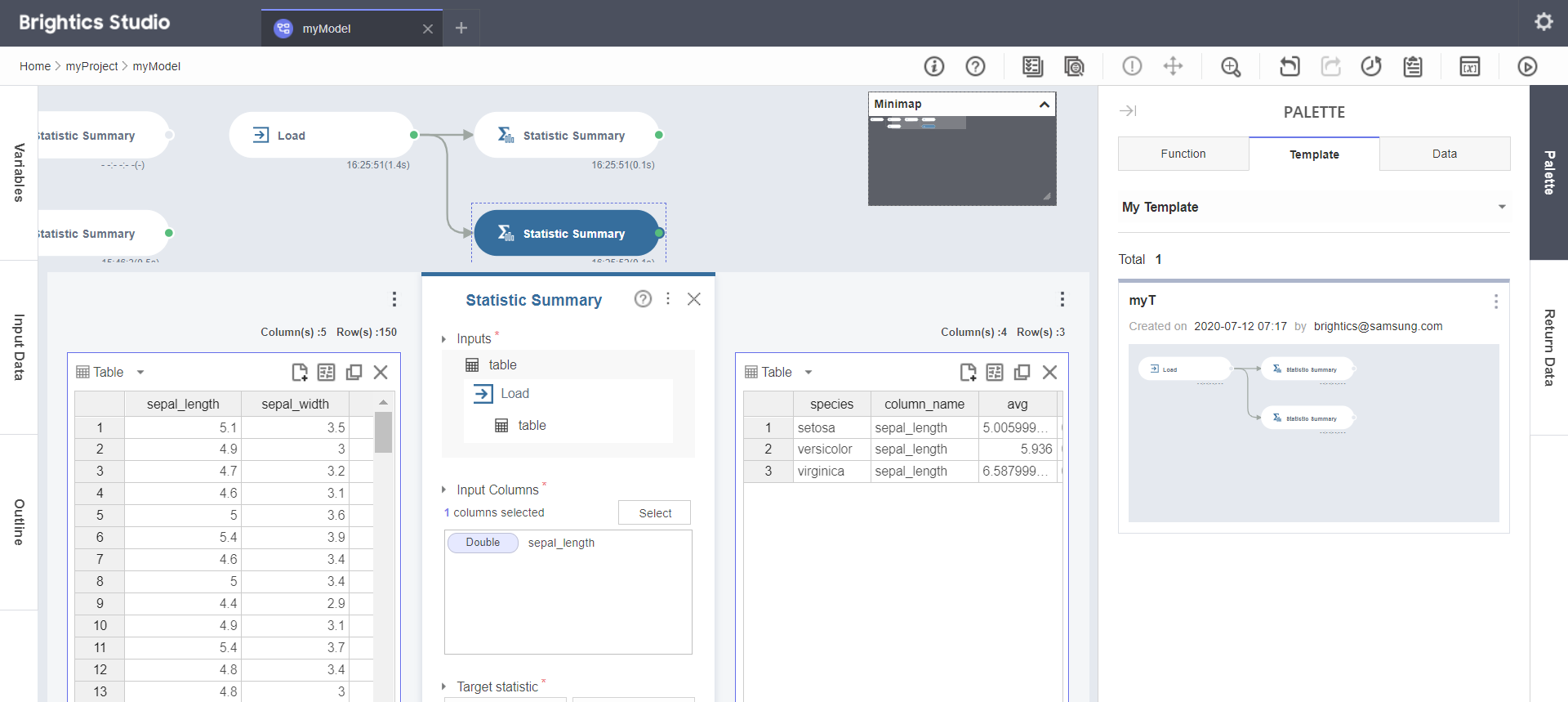
Task: Click the sepal_length column header
Action: (x=183, y=404)
